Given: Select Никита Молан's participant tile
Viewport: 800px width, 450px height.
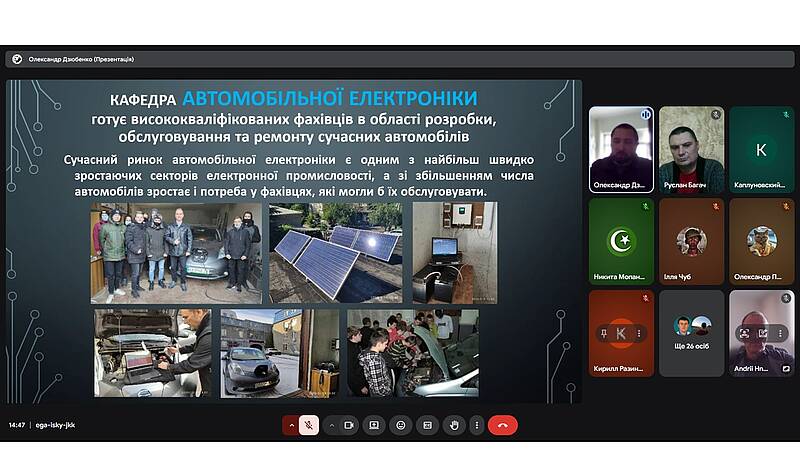Looking at the screenshot, I should point(621,241).
